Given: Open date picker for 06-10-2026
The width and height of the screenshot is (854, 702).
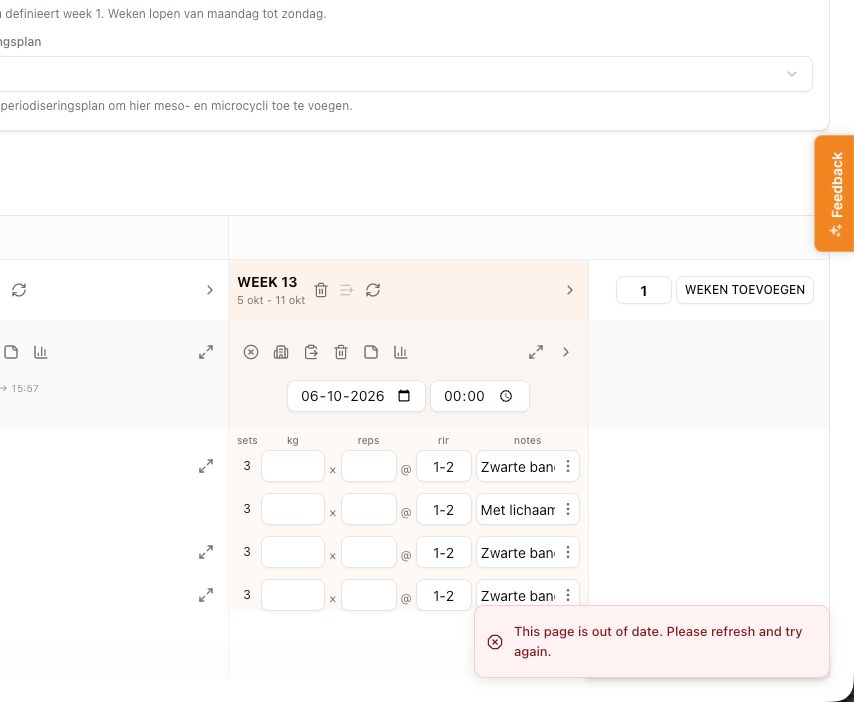Looking at the screenshot, I should coord(404,396).
